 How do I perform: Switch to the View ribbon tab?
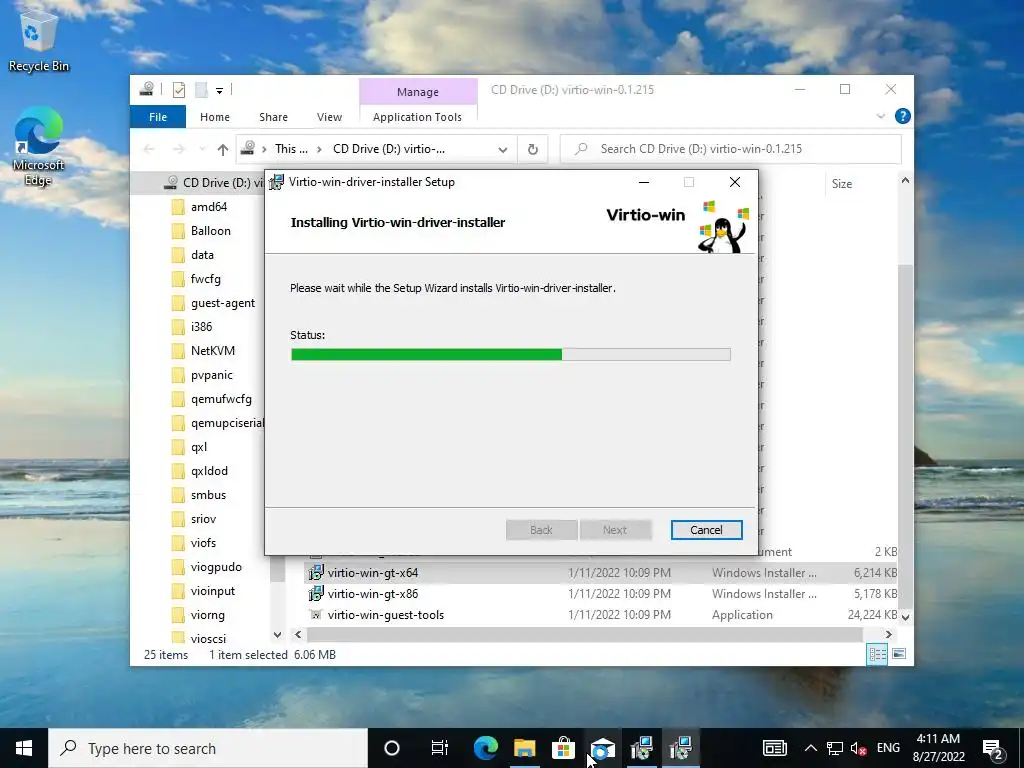(329, 117)
